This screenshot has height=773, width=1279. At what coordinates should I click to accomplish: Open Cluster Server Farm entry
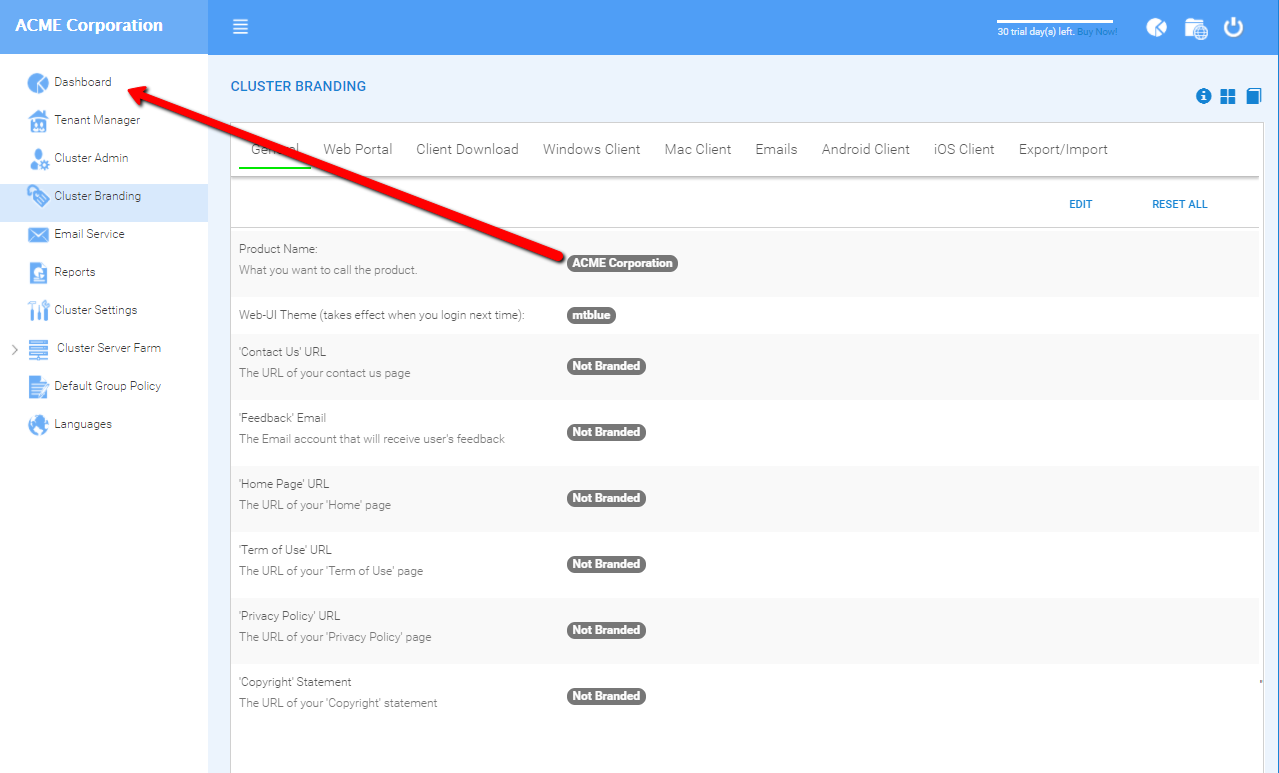109,348
